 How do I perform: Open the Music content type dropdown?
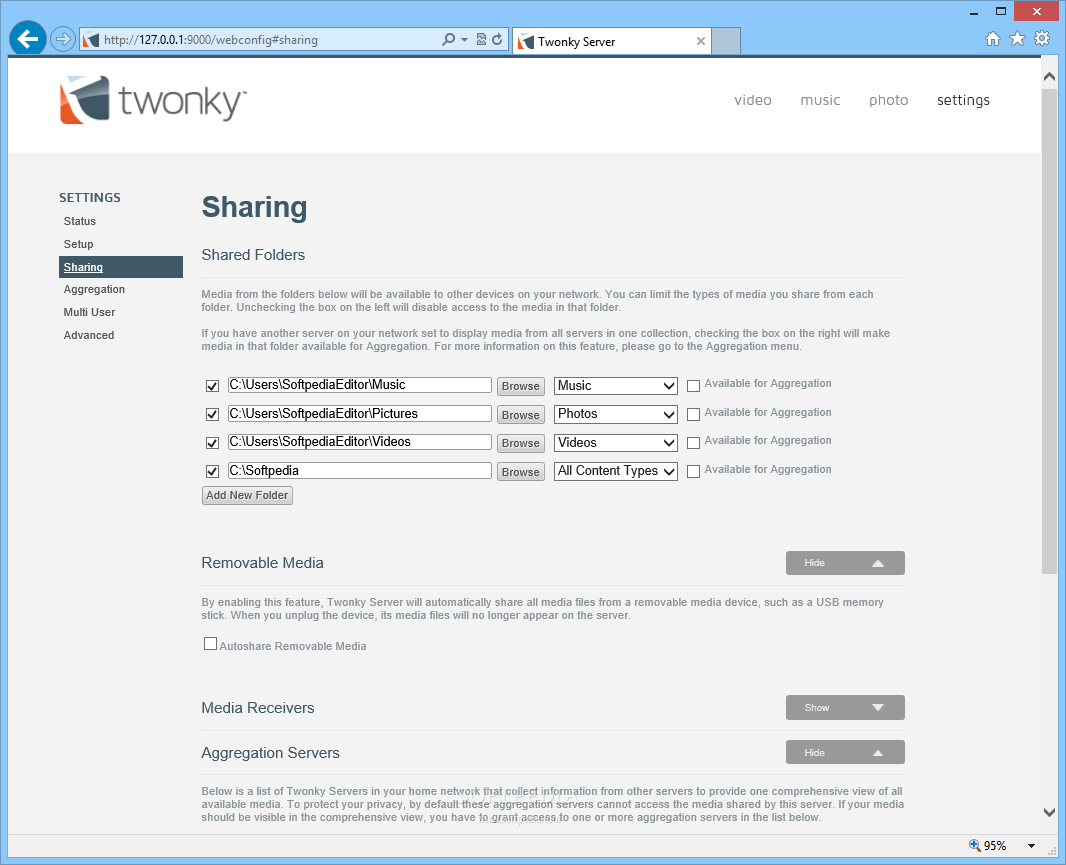[616, 386]
